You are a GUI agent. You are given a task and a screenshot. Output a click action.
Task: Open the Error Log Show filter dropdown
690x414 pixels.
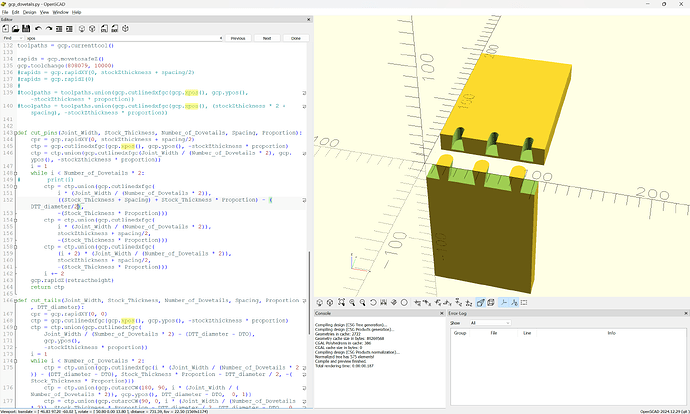(x=490, y=323)
